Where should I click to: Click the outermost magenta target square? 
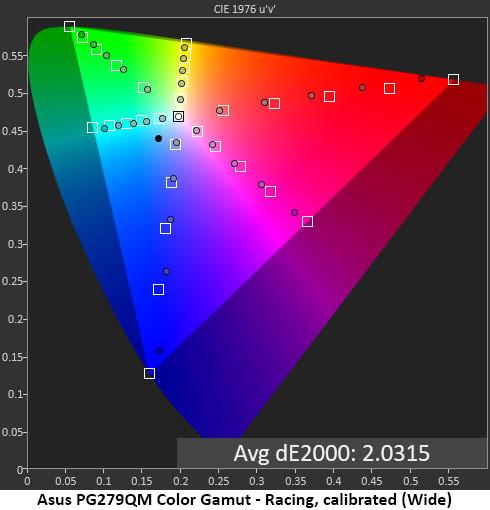[x=307, y=221]
